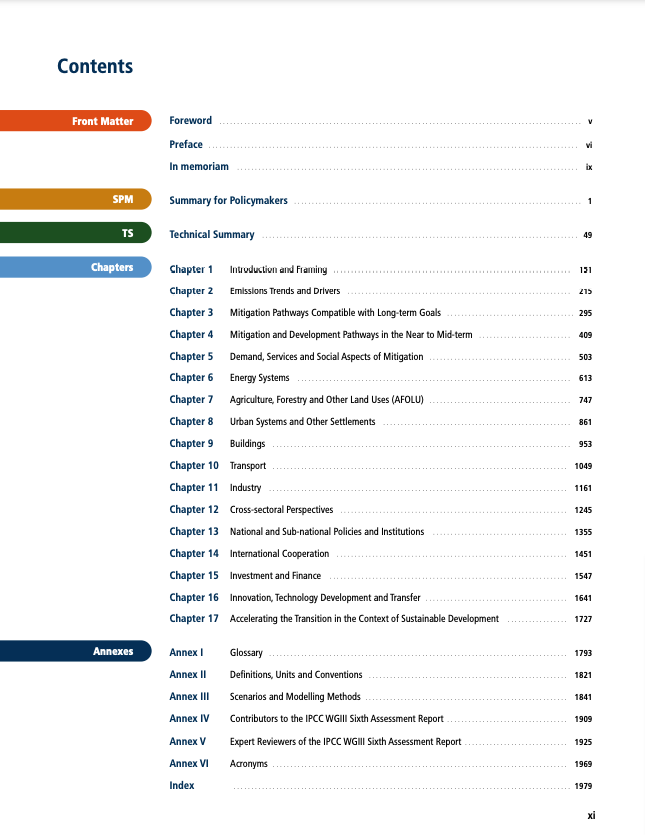The width and height of the screenshot is (645, 835).
Task: Select the SPM section tab
Action: [x=76, y=199]
